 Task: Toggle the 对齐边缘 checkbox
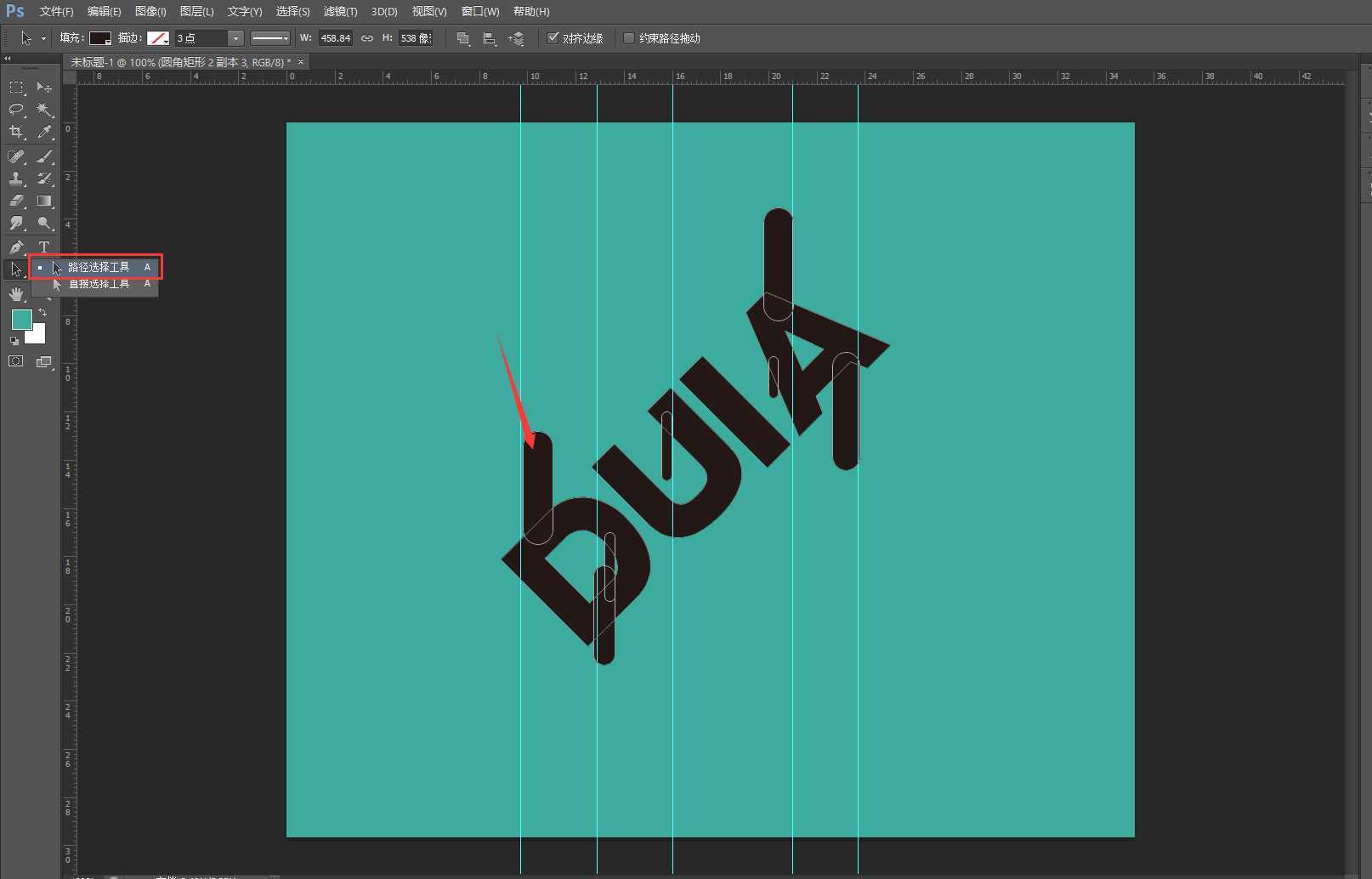(553, 38)
